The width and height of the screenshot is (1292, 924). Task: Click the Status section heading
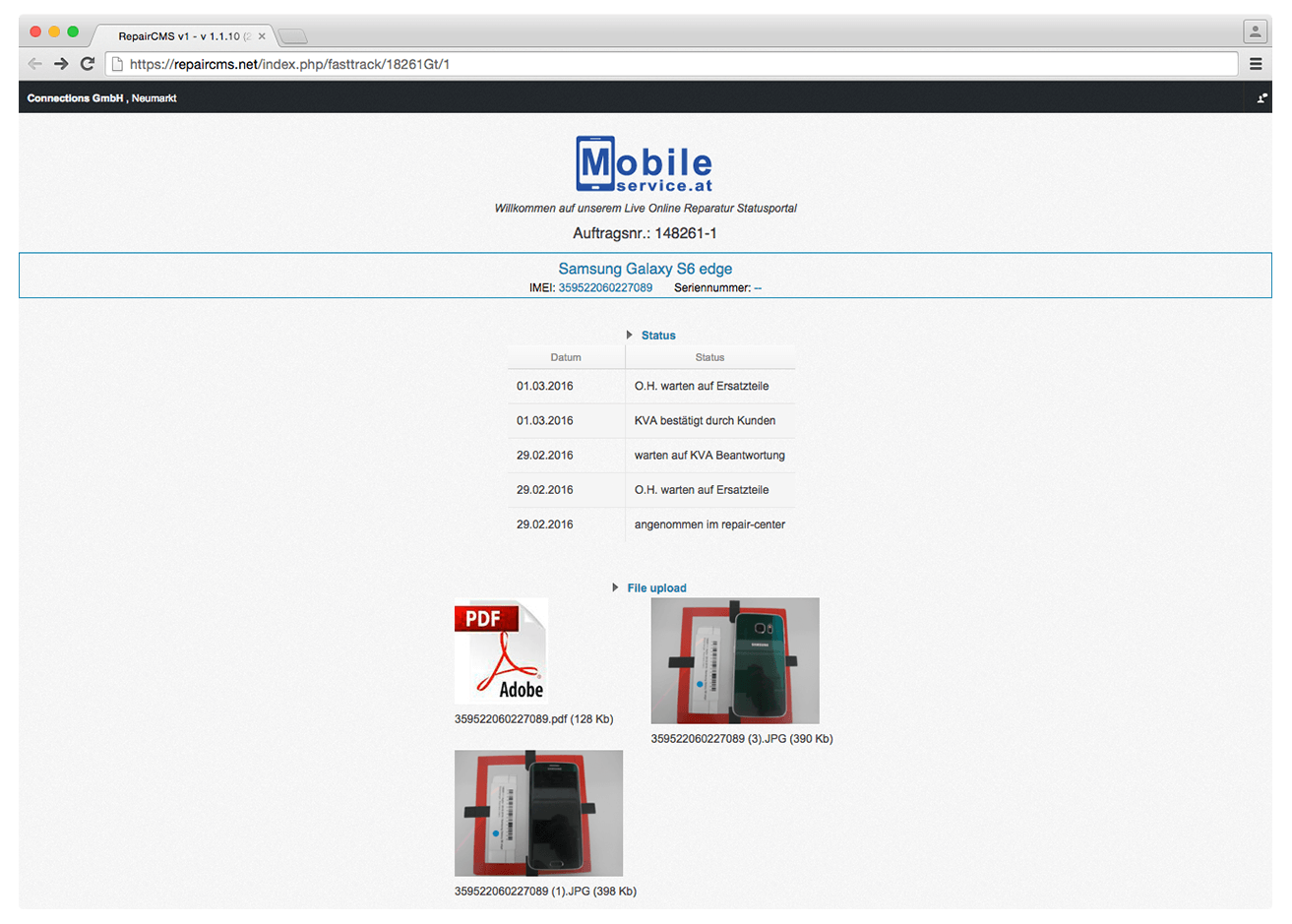(x=658, y=336)
